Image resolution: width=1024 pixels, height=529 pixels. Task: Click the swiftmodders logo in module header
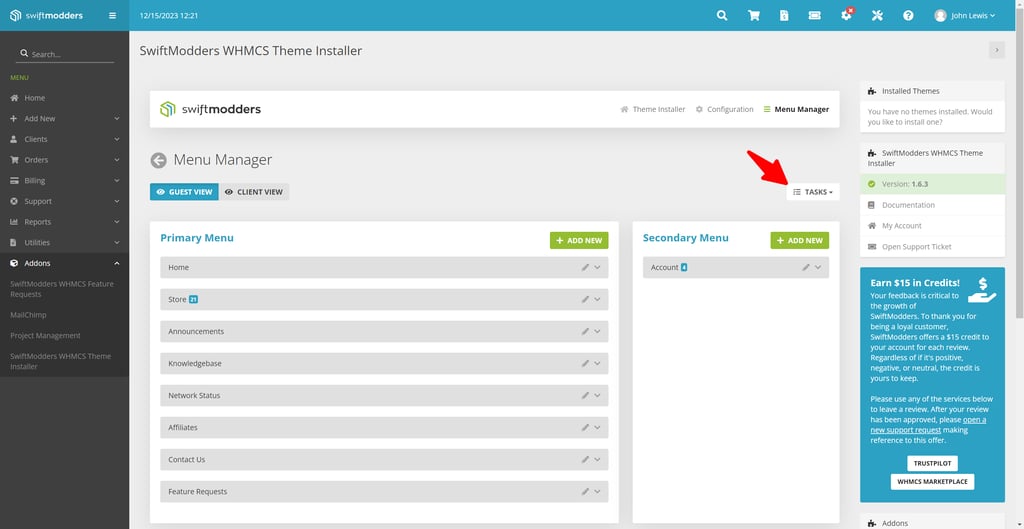pos(210,109)
